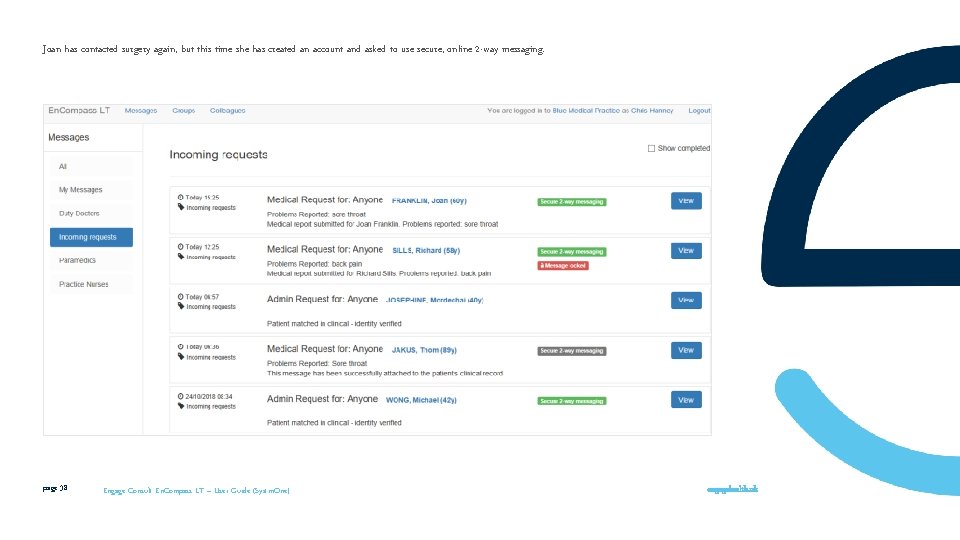Select Duty Doctors in the sidebar
Image resolution: width=960 pixels, height=540 pixels.
point(91,214)
